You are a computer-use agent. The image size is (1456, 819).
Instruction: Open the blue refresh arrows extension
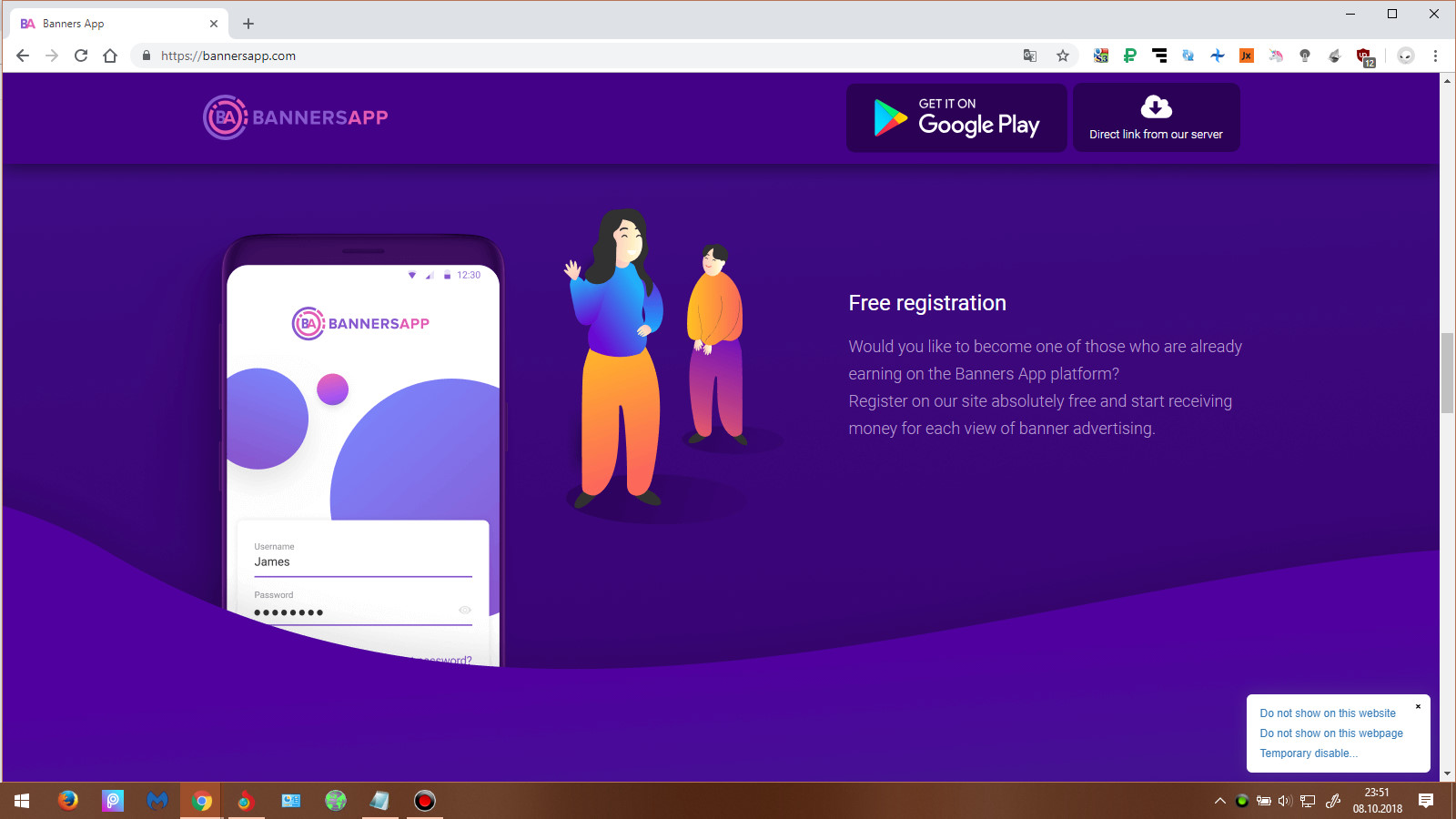pyautogui.click(x=1188, y=56)
